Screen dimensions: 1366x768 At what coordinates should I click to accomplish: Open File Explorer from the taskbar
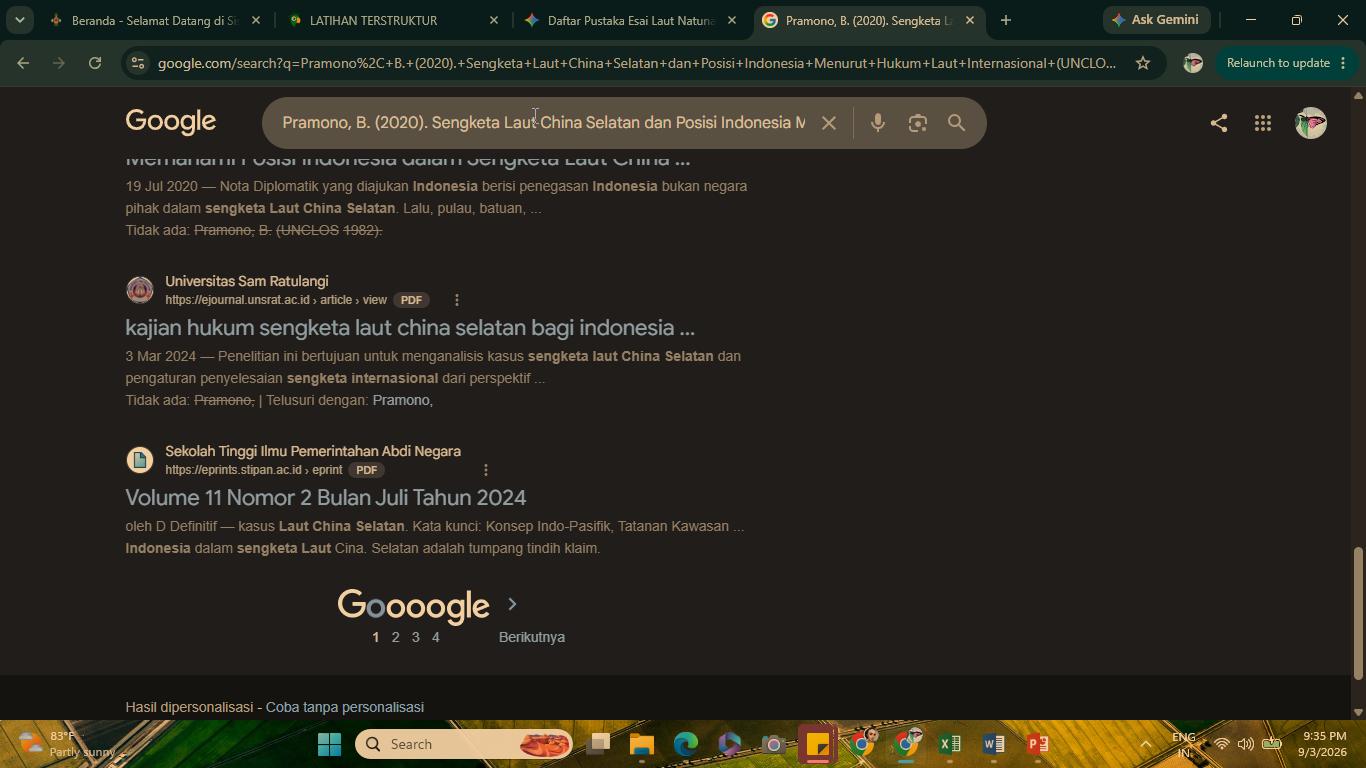[x=641, y=744]
